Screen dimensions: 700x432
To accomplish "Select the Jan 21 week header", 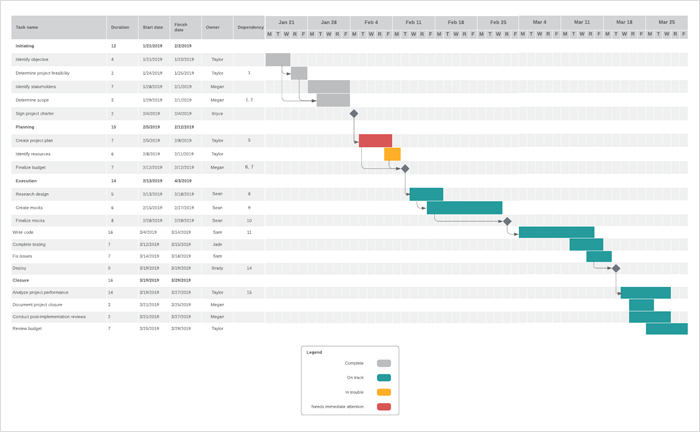I will click(x=286, y=22).
